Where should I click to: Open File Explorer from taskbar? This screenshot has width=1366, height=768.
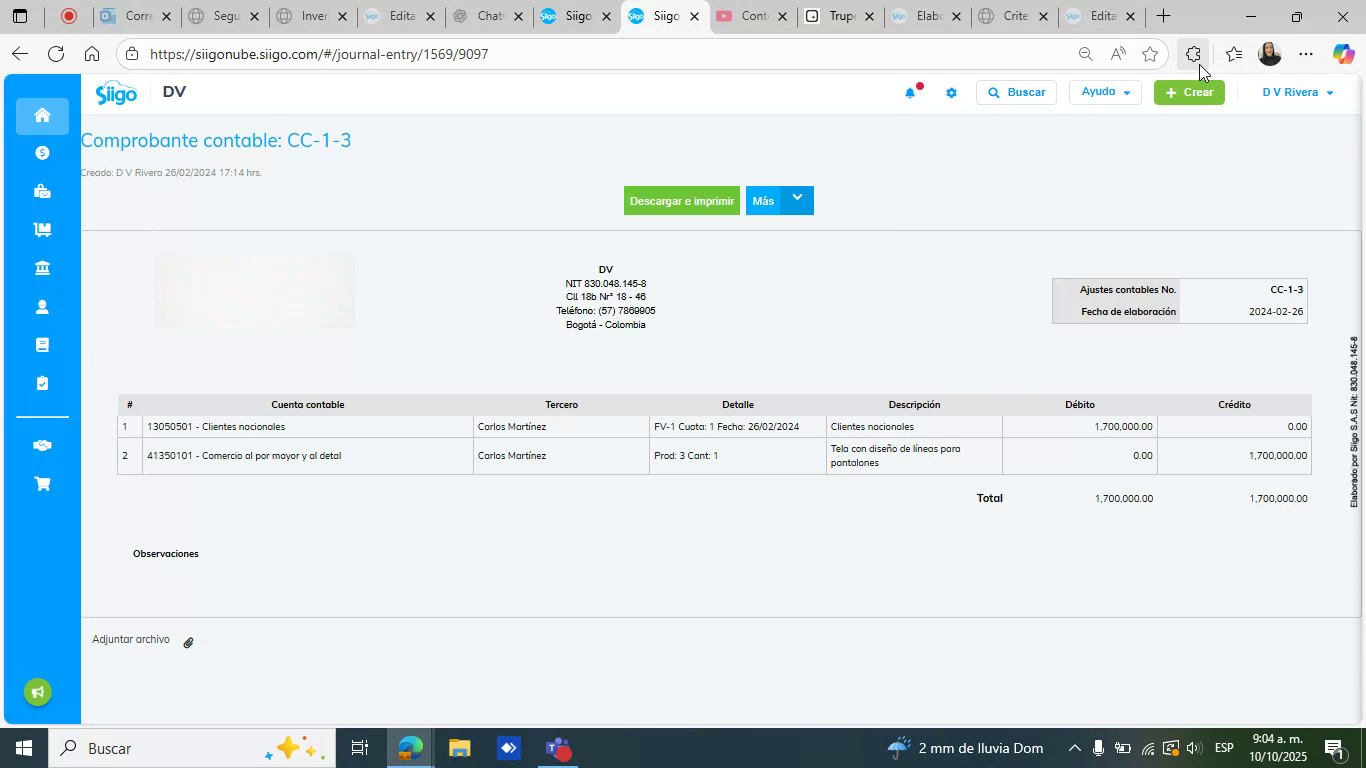[x=459, y=748]
